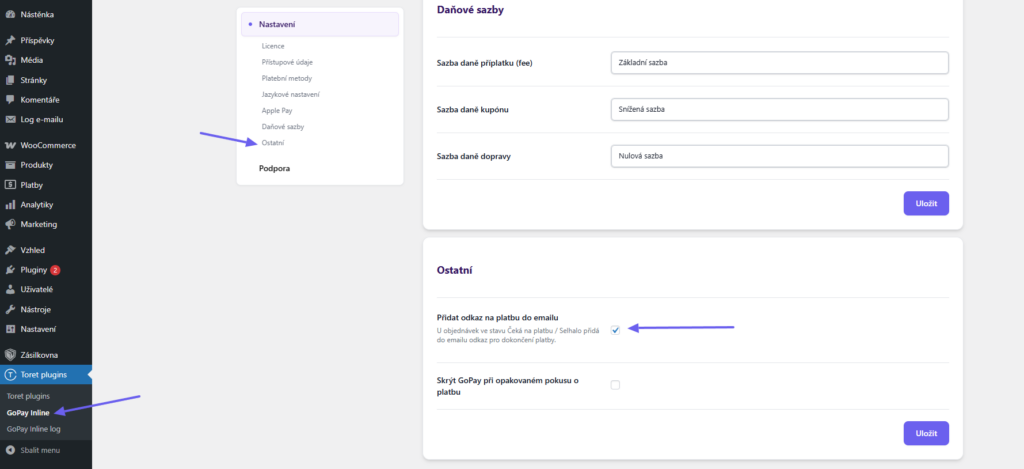
Task: Go to Přístupové údaje section
Action: tap(287, 62)
